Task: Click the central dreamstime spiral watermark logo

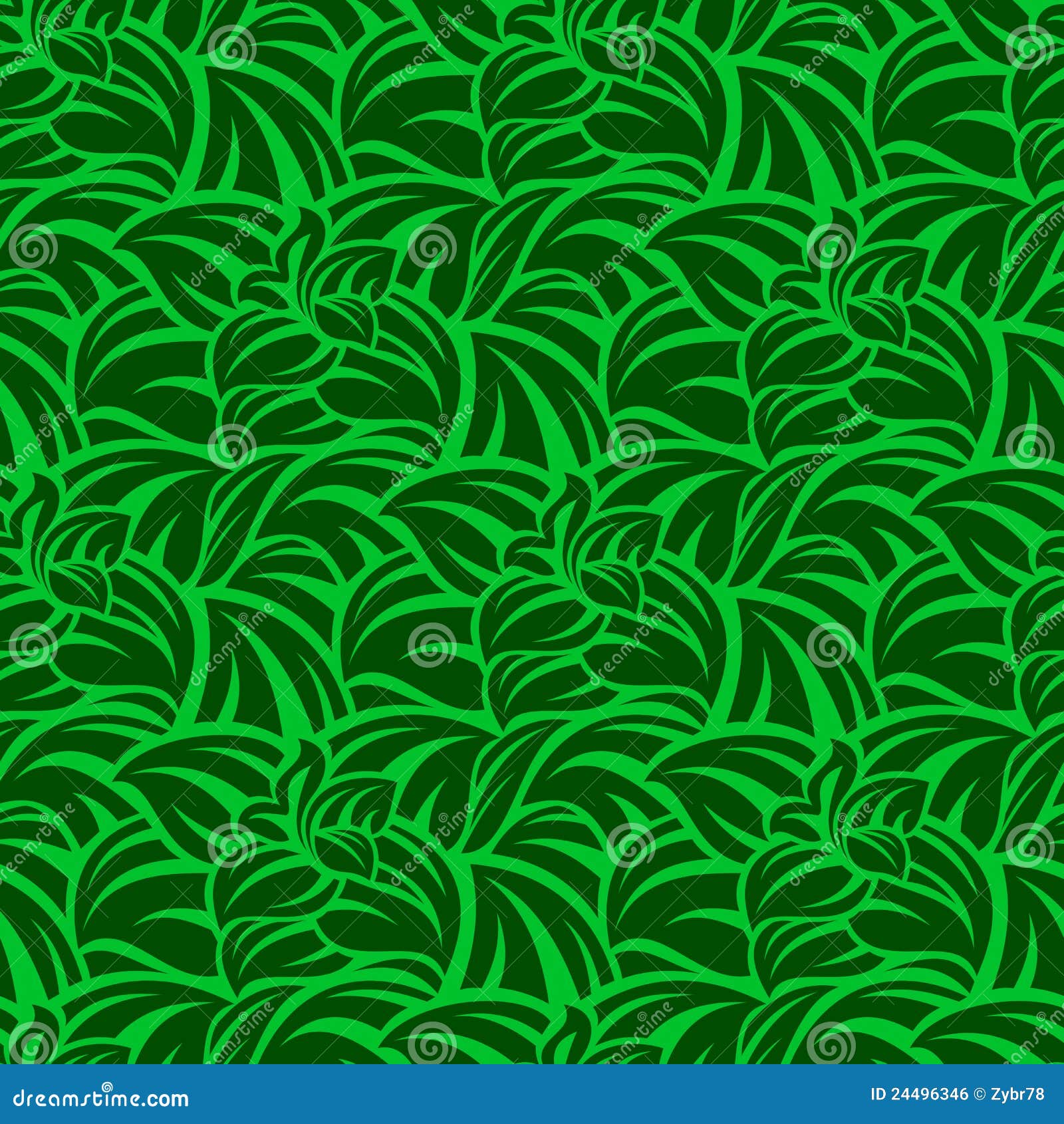Action: tap(630, 447)
